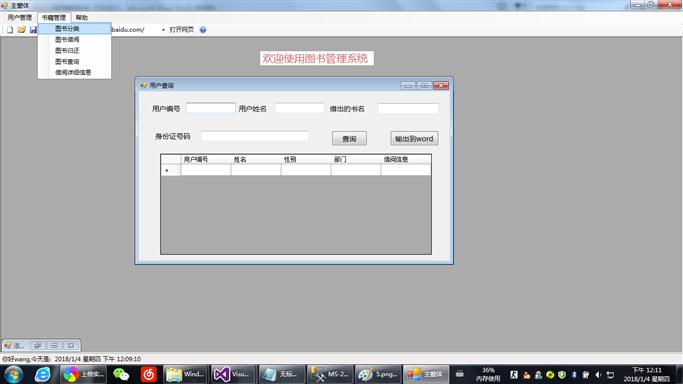Click the blue help question mark icon

tap(203, 30)
